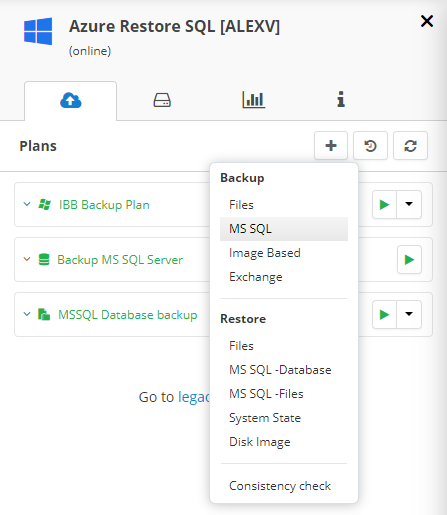447x515 pixels.
Task: Run the IBB Backup Plan
Action: click(384, 204)
